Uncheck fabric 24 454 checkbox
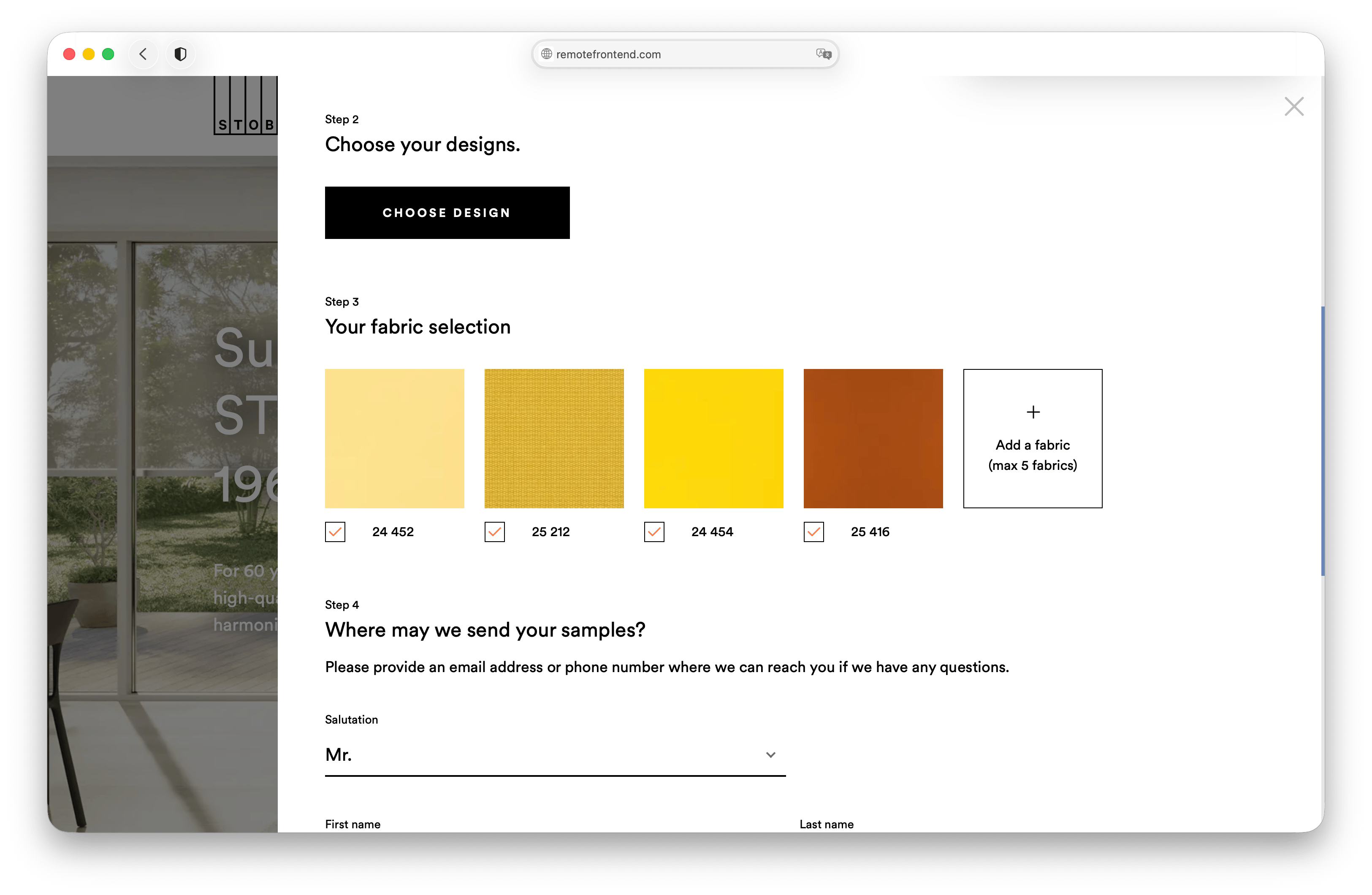 654,532
